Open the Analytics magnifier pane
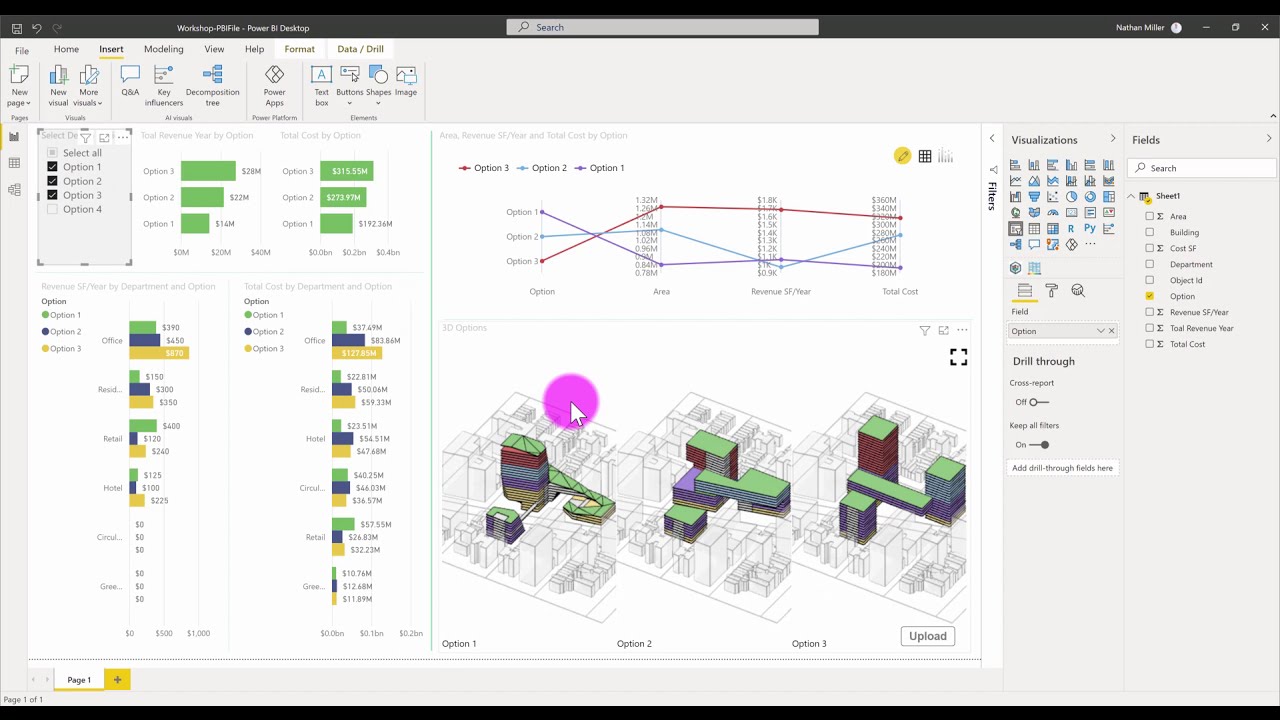Screen dimensions: 1280x720 [x=1079, y=289]
